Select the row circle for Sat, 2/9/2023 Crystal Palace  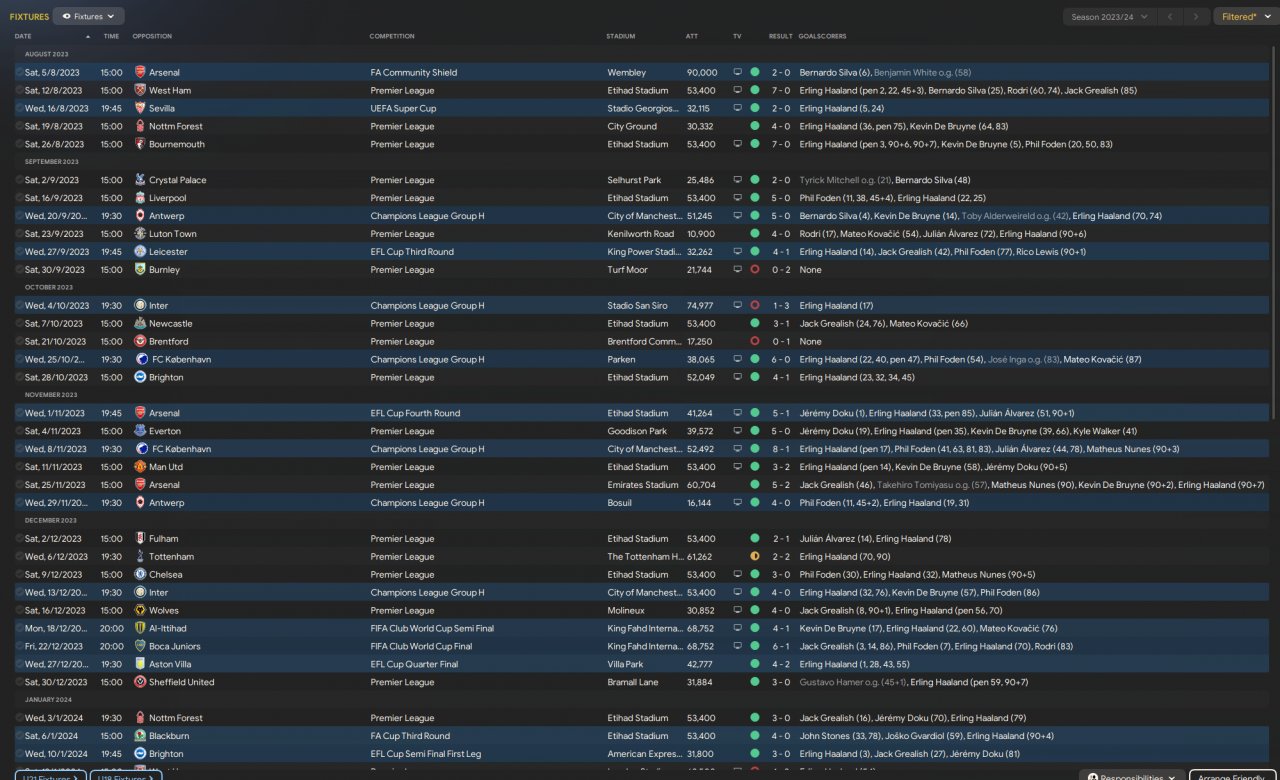click(x=18, y=181)
